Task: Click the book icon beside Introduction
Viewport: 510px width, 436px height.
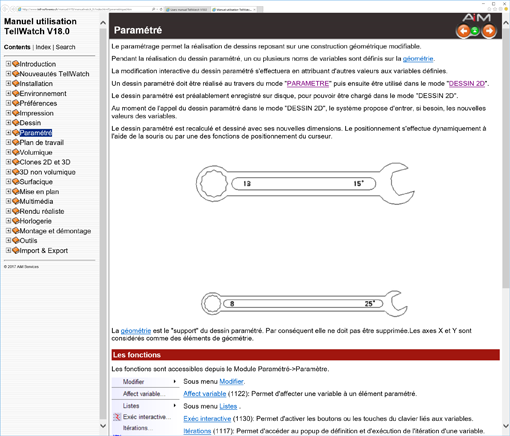Action: (16, 64)
